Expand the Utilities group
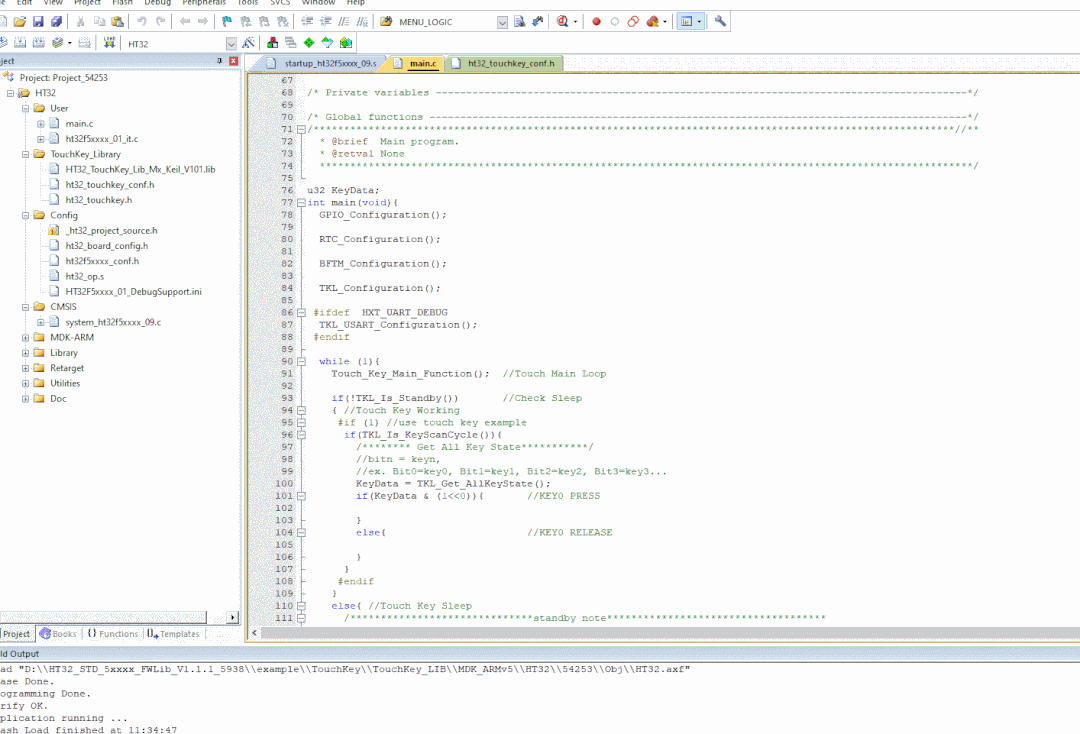 [25, 384]
